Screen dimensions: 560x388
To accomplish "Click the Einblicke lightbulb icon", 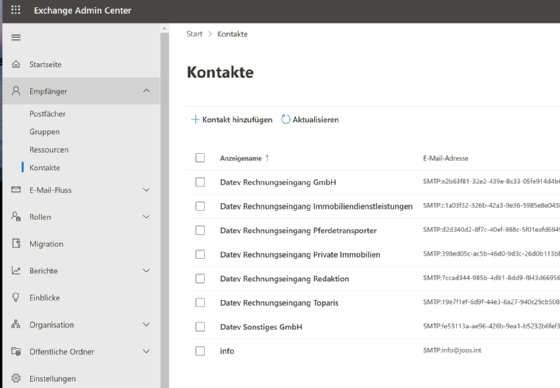I will [16, 297].
